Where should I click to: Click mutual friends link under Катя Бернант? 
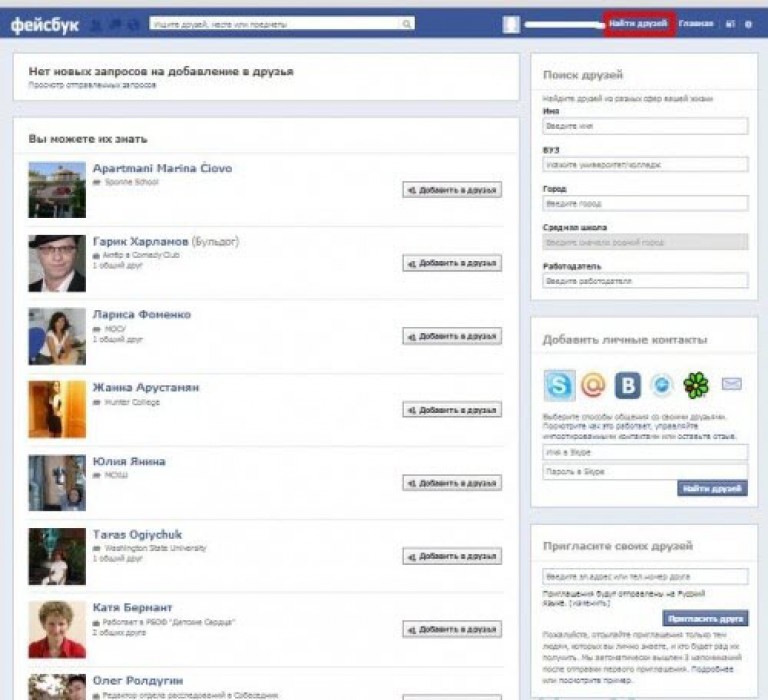[x=119, y=632]
